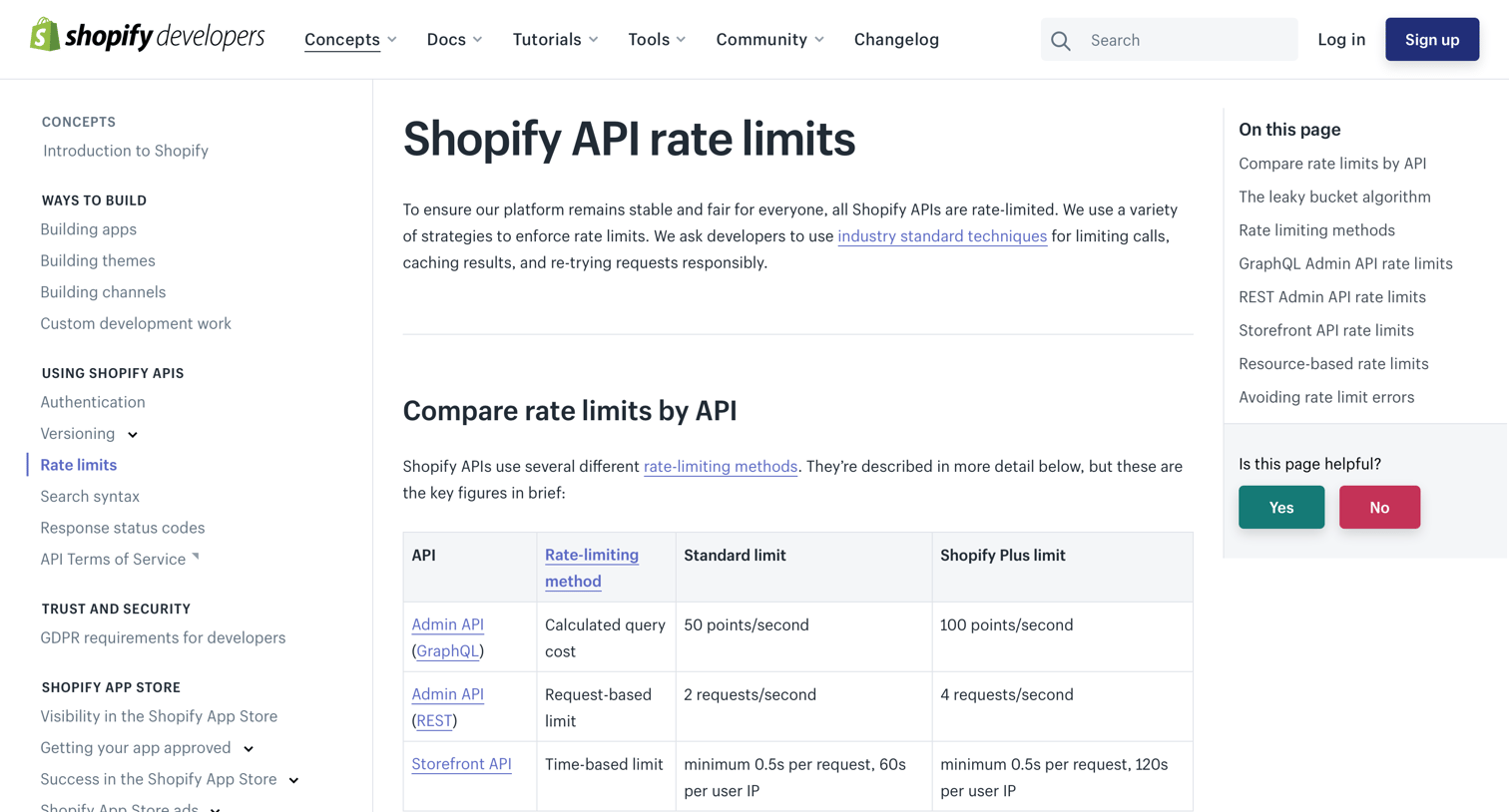Click Rate-limiting method table header link
This screenshot has width=1509, height=812.
pyautogui.click(x=592, y=568)
